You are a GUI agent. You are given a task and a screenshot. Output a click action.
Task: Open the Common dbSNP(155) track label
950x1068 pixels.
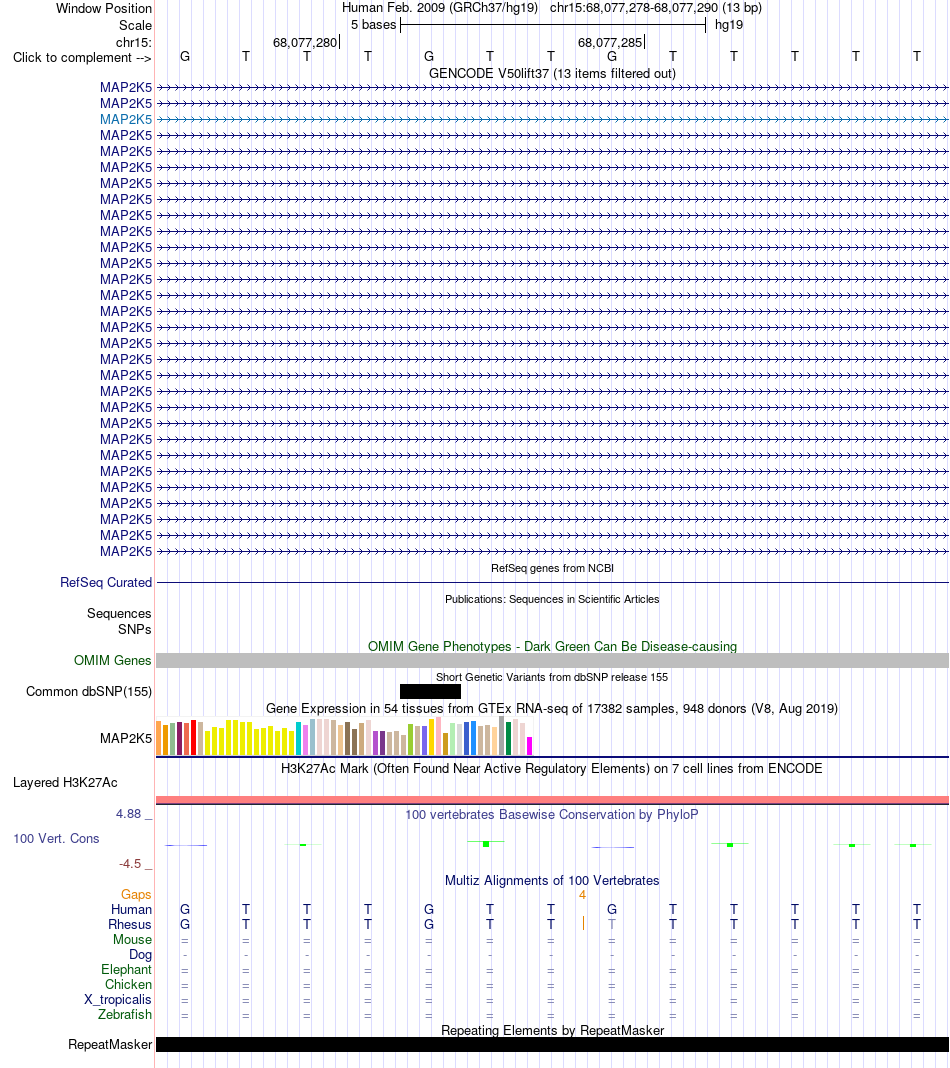pos(89,691)
